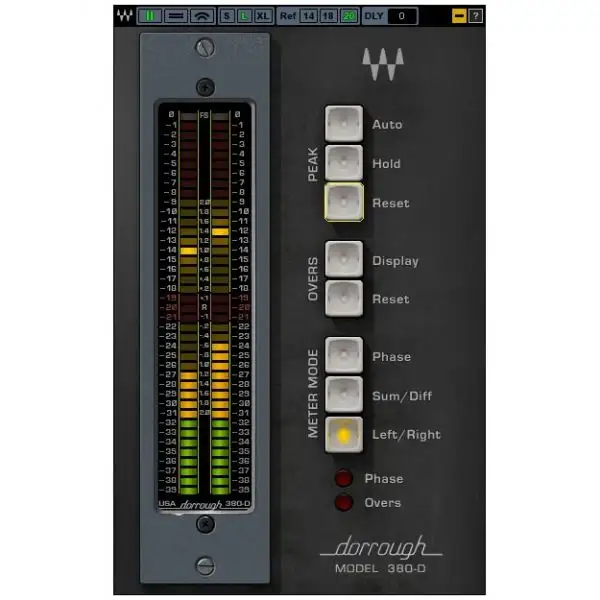Enable Peak Auto mode
The width and height of the screenshot is (600, 600).
click(x=344, y=124)
